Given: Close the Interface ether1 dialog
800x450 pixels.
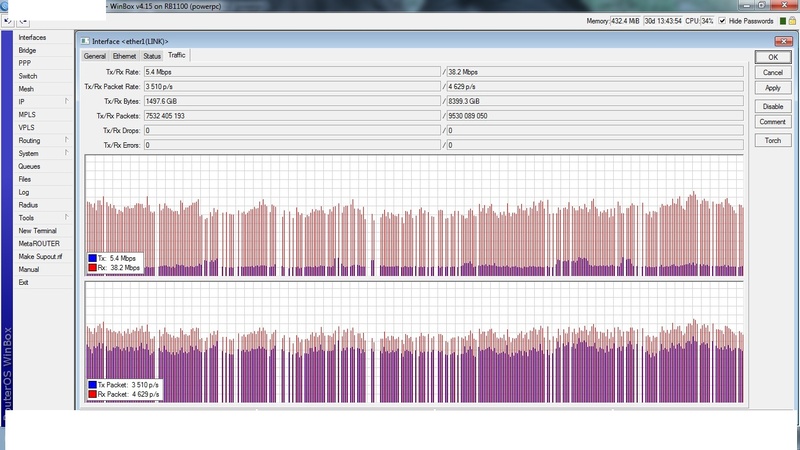Looking at the screenshot, I should [783, 41].
